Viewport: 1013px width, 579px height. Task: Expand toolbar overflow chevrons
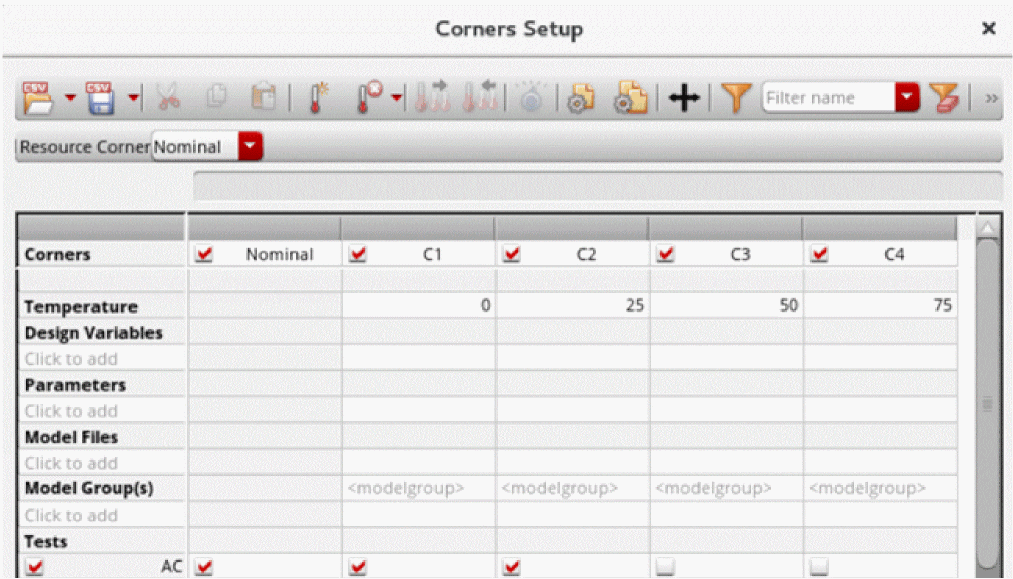point(991,98)
